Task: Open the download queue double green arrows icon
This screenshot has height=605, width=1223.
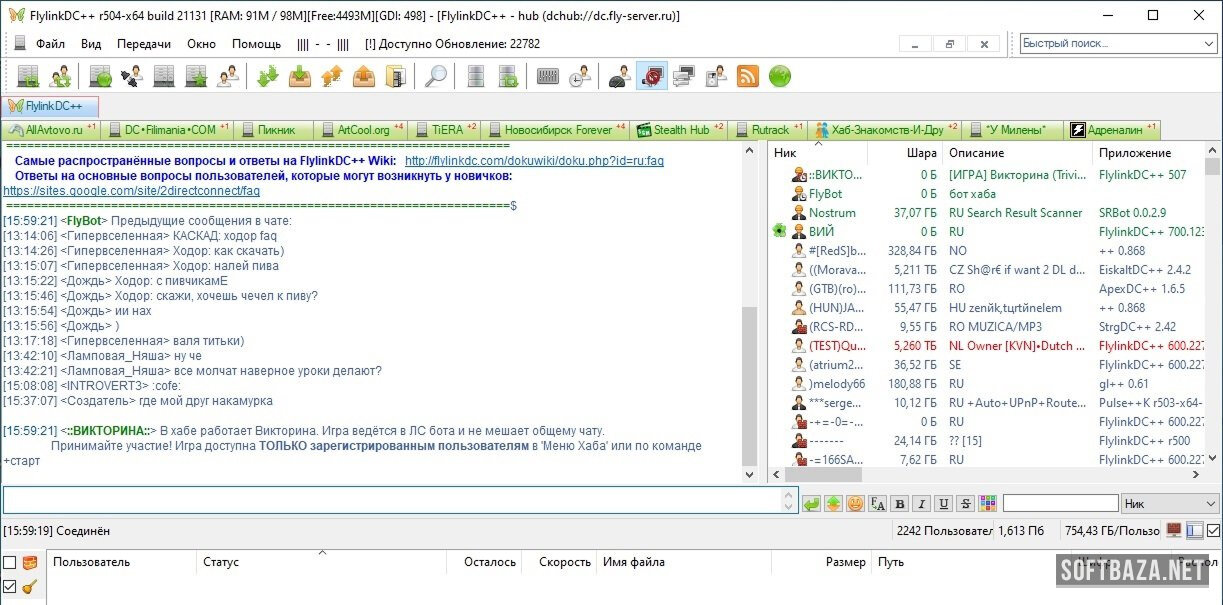Action: point(268,76)
